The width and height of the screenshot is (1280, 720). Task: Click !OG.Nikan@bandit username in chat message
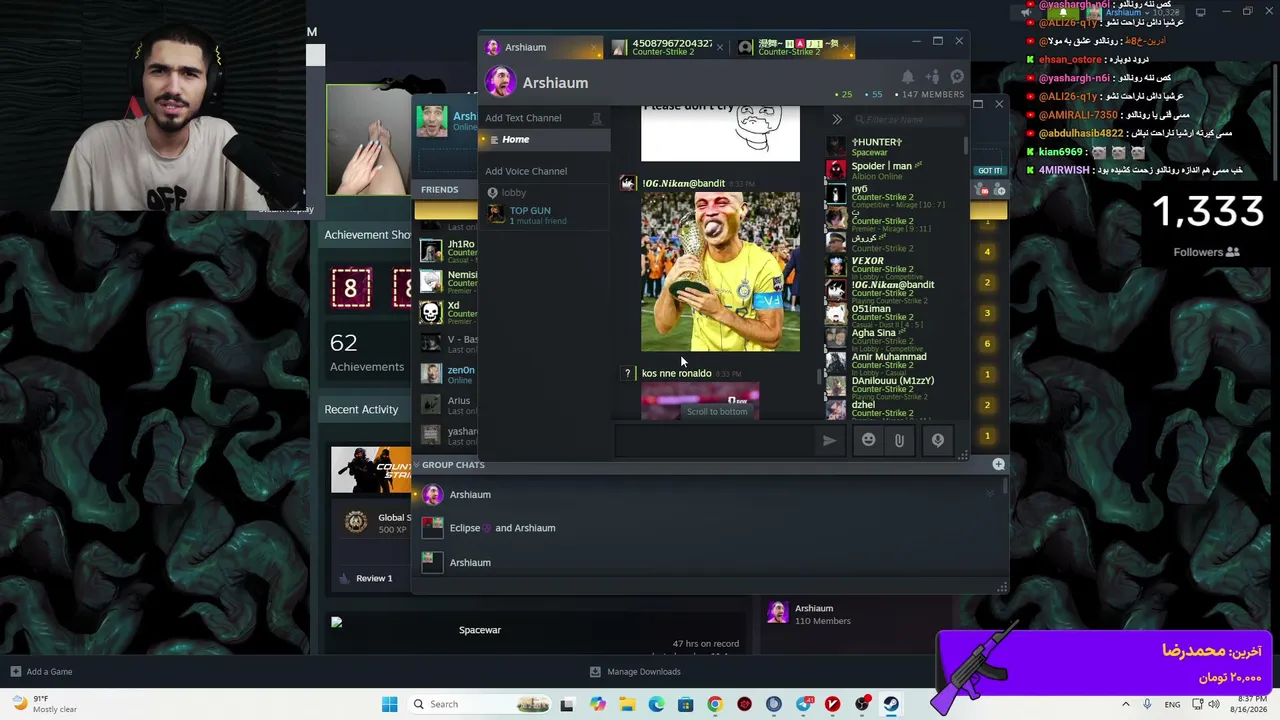click(683, 183)
